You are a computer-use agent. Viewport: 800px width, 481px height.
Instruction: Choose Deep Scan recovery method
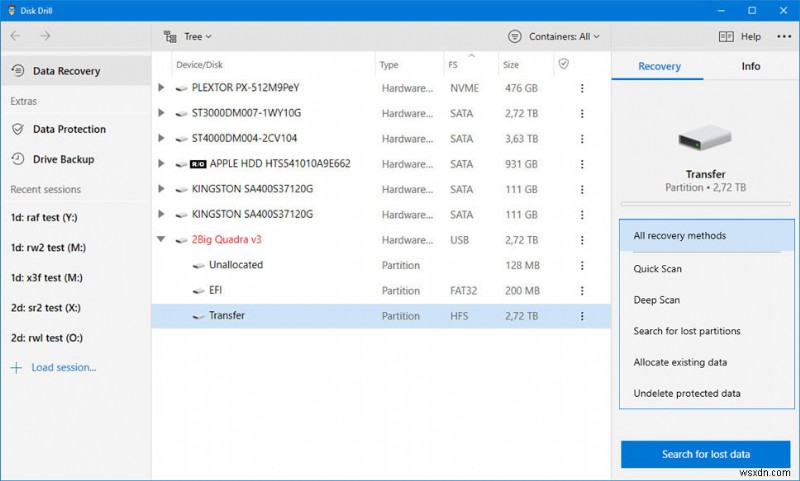pyautogui.click(x=657, y=300)
